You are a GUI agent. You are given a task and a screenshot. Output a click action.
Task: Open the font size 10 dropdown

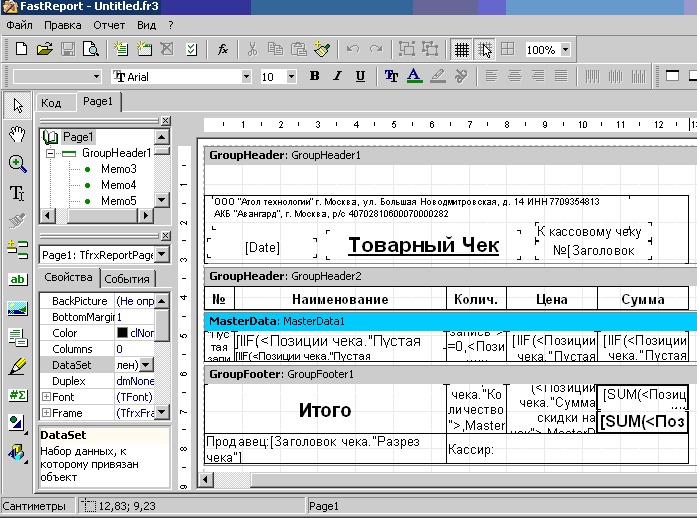[x=291, y=76]
